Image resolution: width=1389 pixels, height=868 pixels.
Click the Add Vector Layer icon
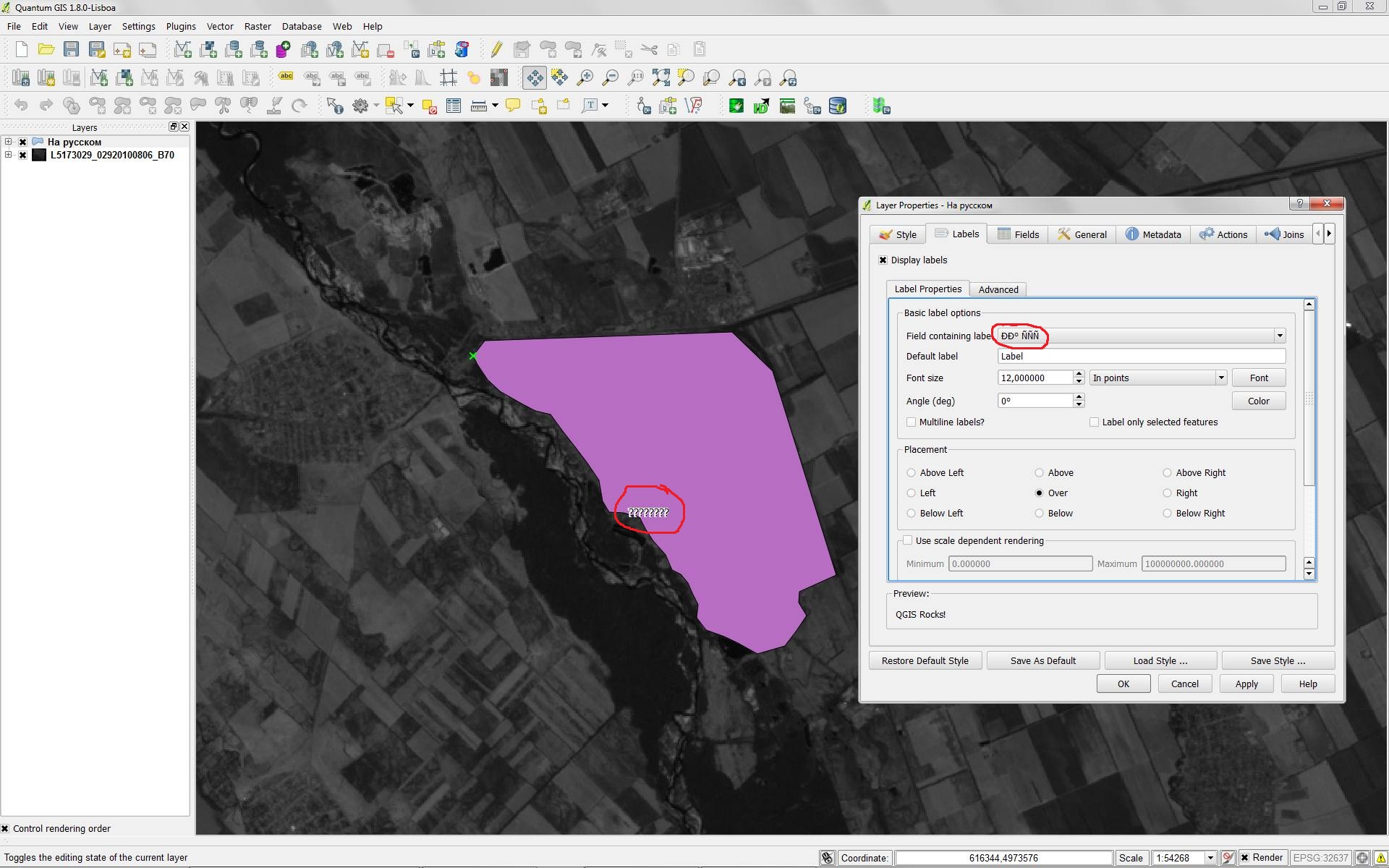pos(182,49)
